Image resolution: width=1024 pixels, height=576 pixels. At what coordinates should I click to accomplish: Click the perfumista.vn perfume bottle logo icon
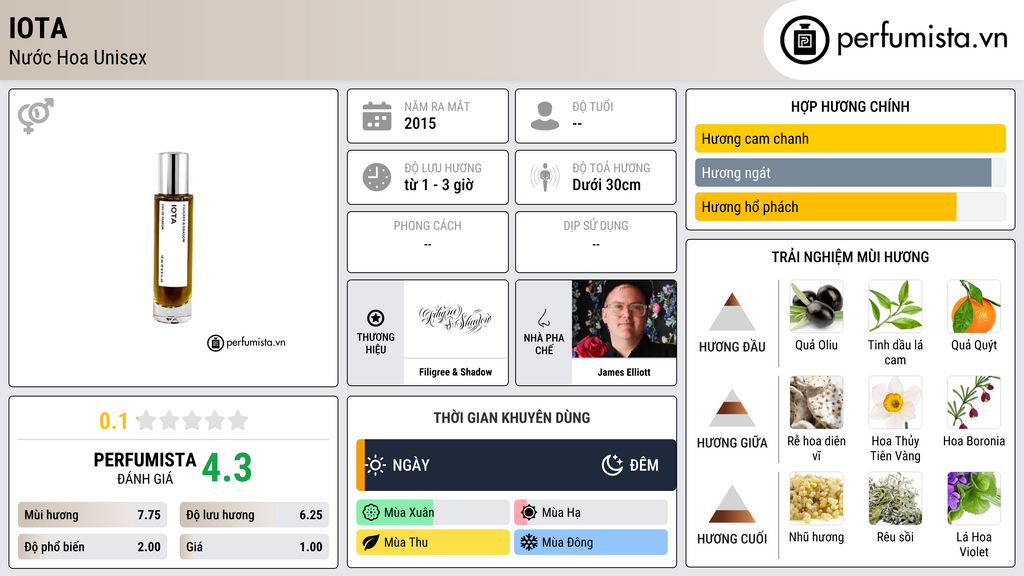tap(804, 40)
